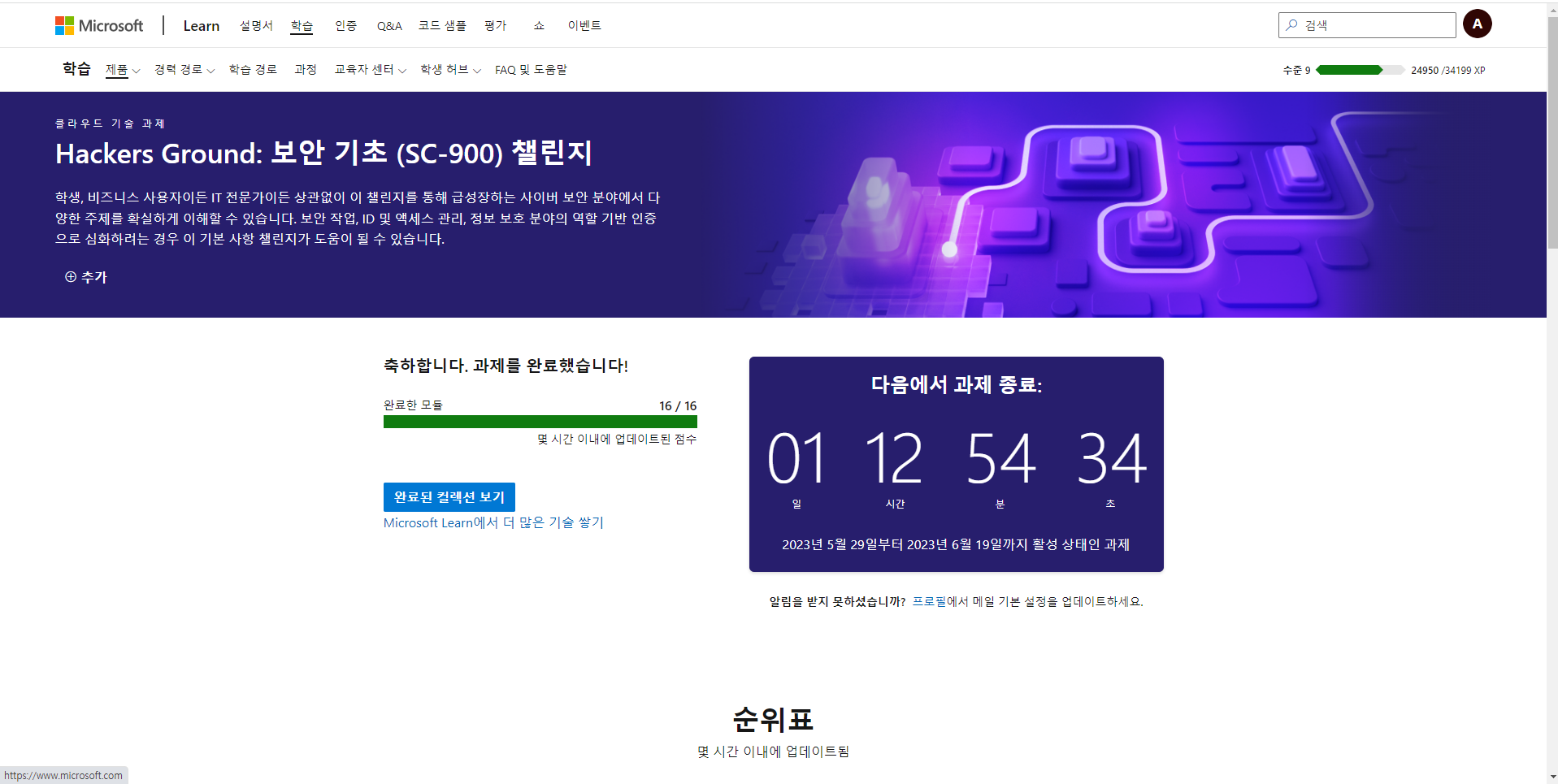Select 설명서 in the top navigation
The image size is (1558, 784).
pyautogui.click(x=255, y=25)
